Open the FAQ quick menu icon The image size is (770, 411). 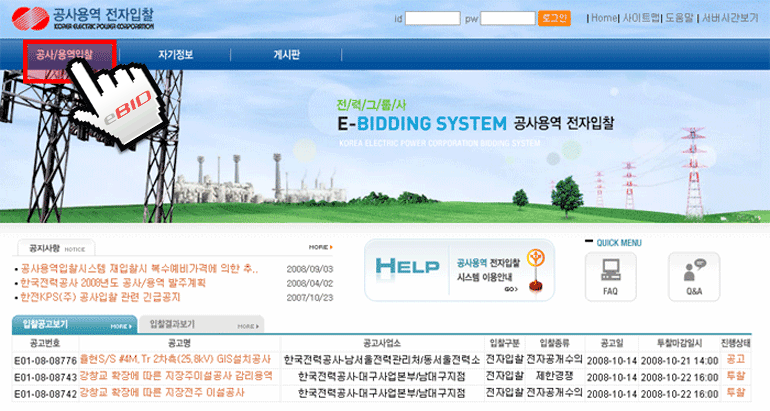point(610,276)
